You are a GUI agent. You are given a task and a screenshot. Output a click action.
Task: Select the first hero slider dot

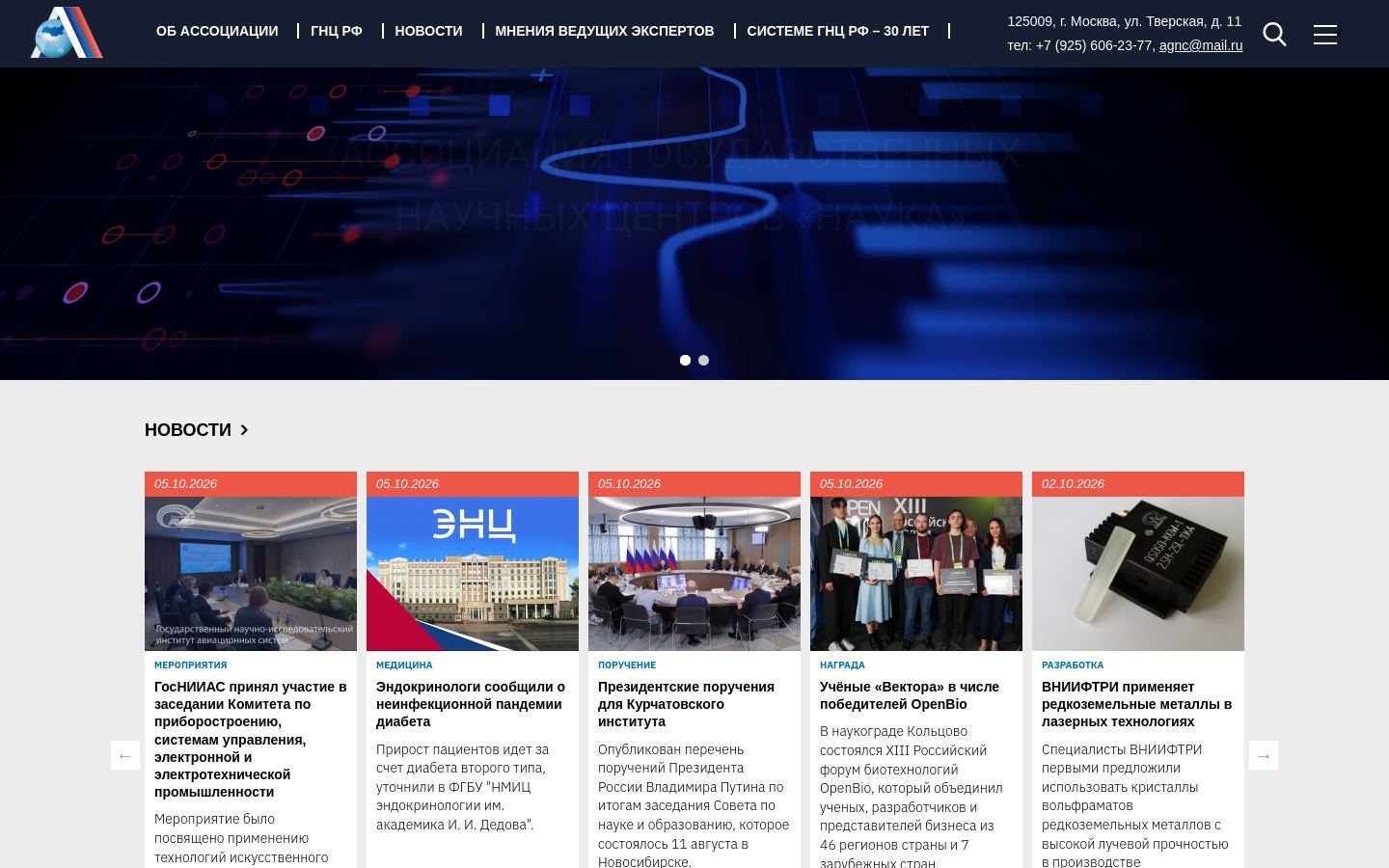tap(685, 360)
